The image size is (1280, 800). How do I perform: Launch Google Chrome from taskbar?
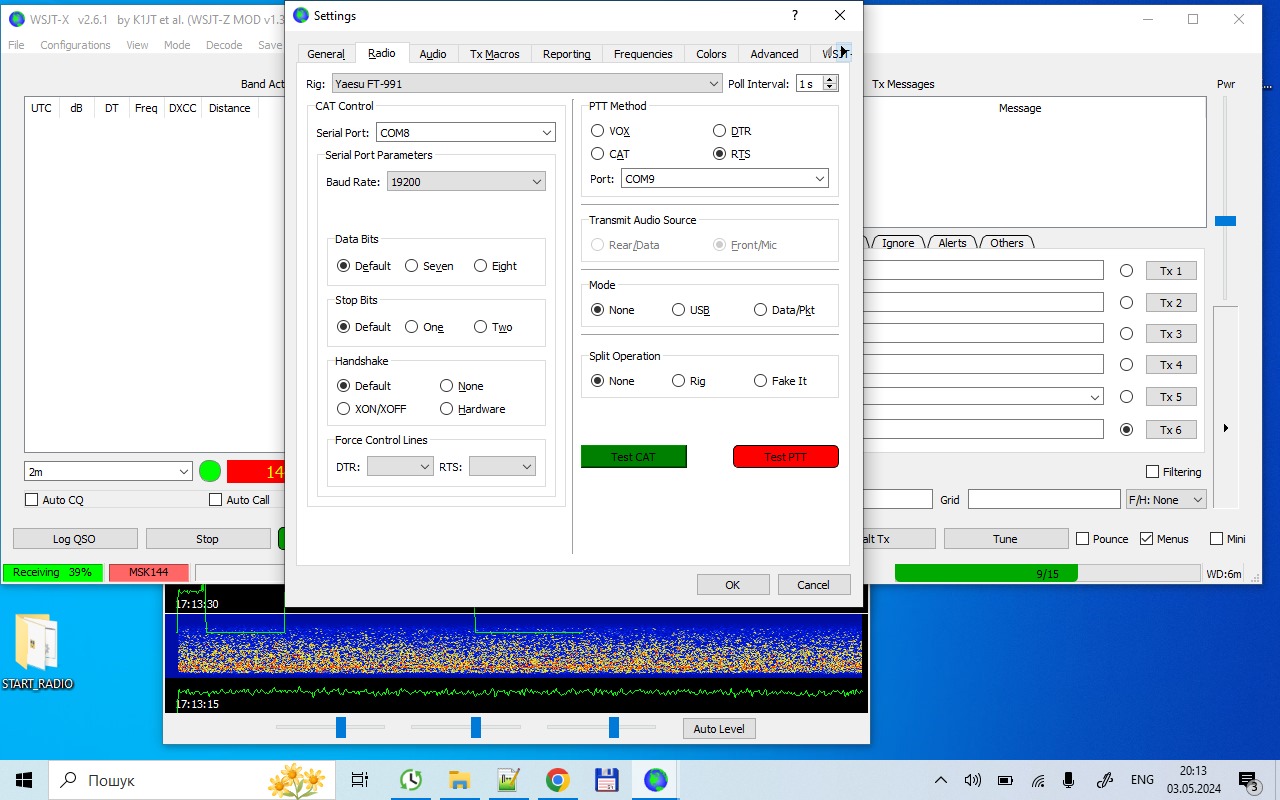(x=557, y=780)
